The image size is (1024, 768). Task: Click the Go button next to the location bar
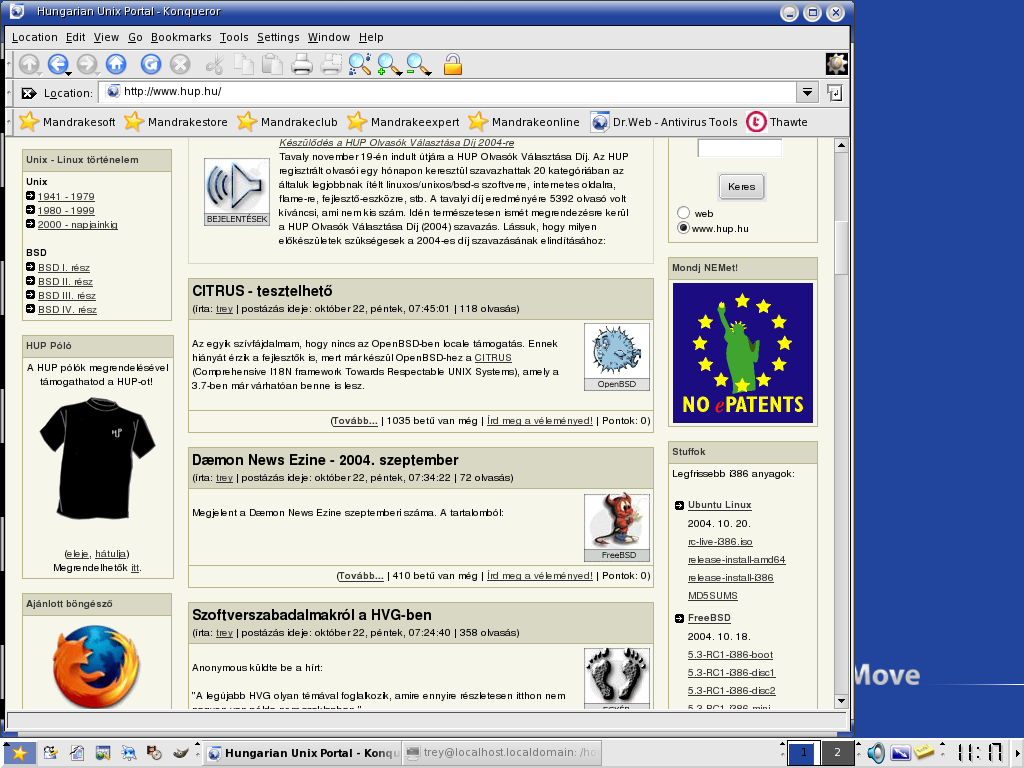pyautogui.click(x=834, y=93)
